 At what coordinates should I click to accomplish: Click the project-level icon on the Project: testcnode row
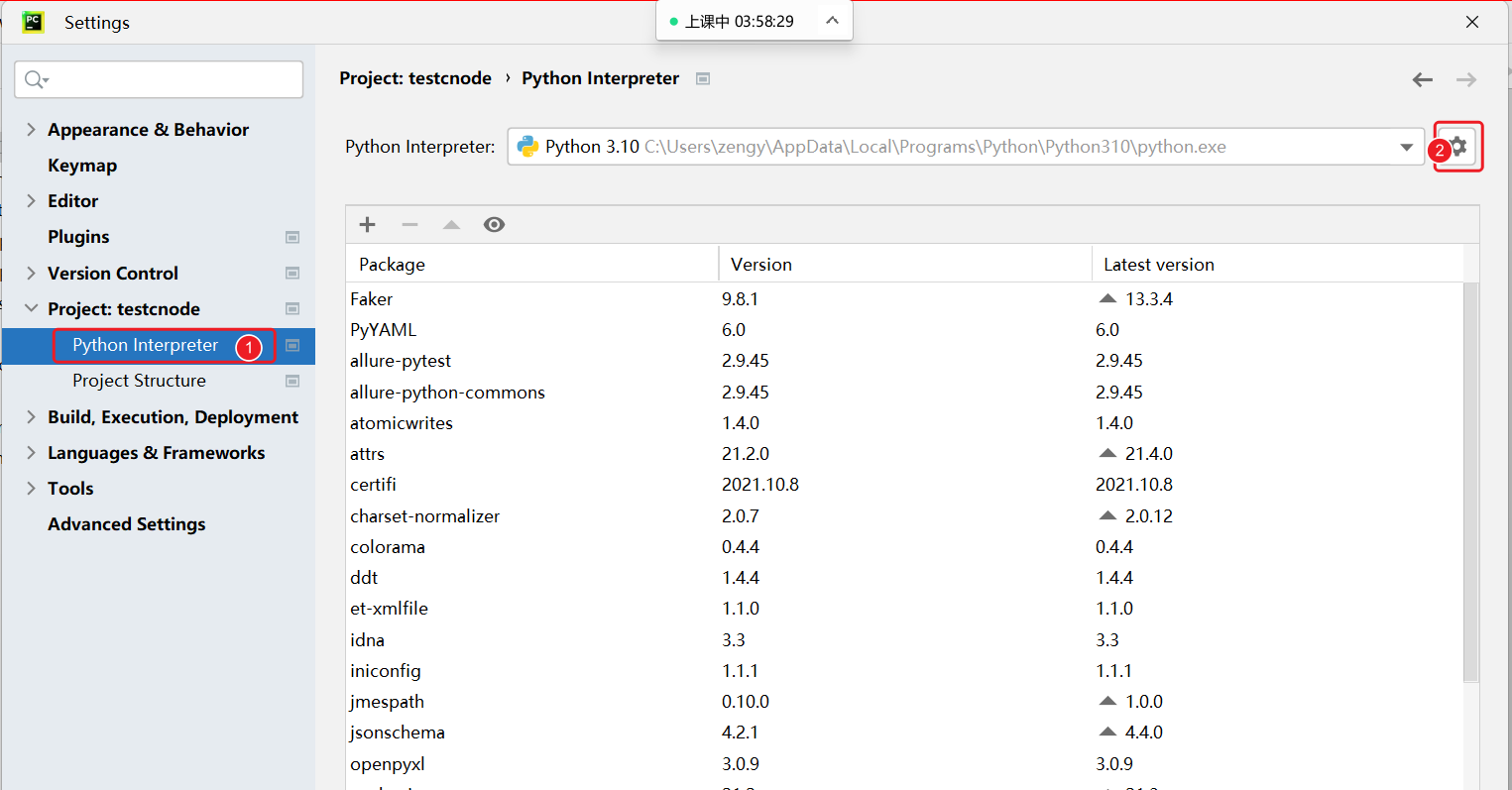292,308
